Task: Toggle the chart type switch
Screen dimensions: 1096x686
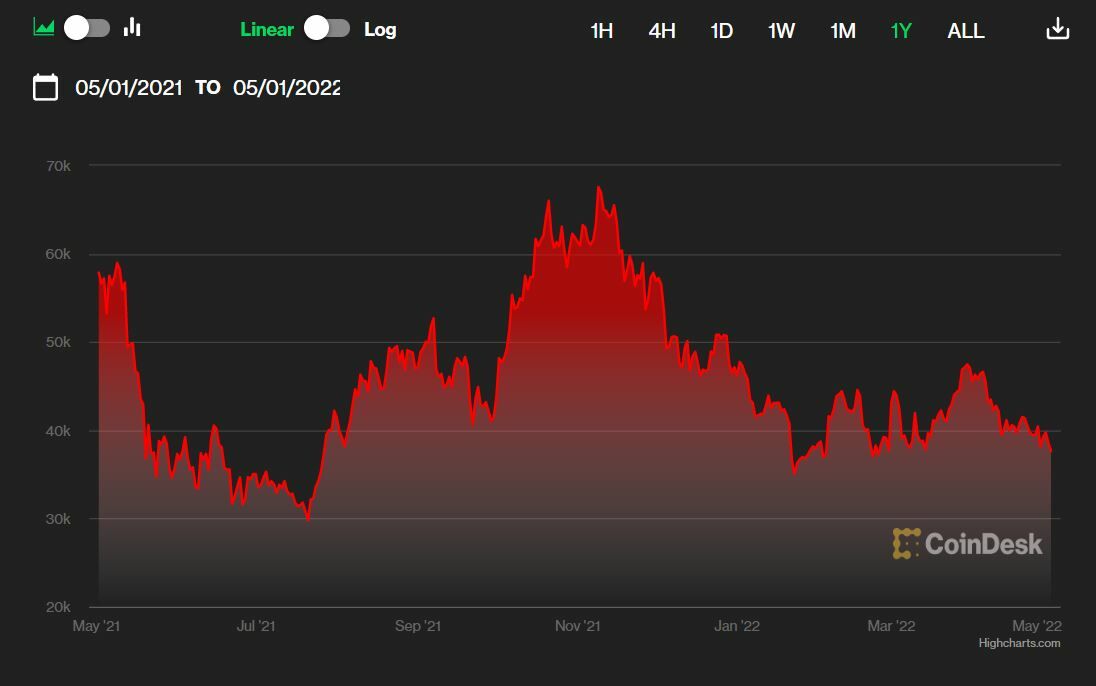Action: coord(87,28)
